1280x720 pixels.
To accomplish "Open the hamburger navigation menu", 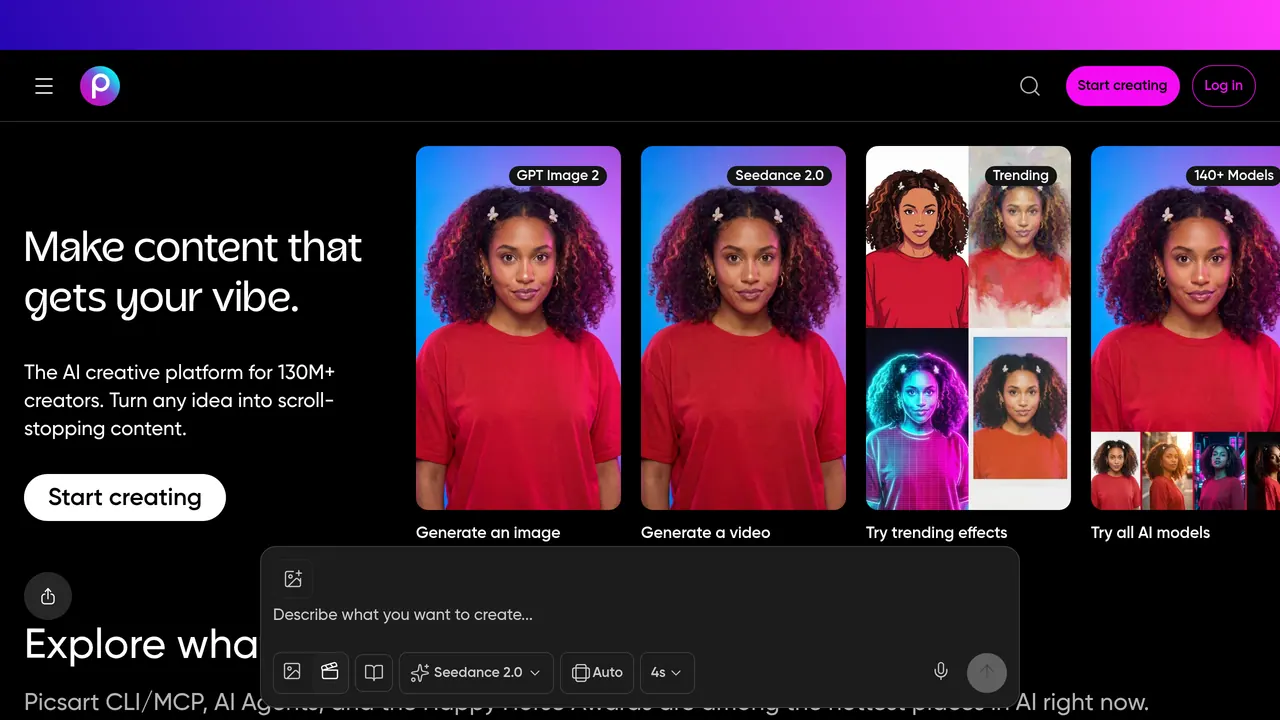I will pyautogui.click(x=44, y=87).
